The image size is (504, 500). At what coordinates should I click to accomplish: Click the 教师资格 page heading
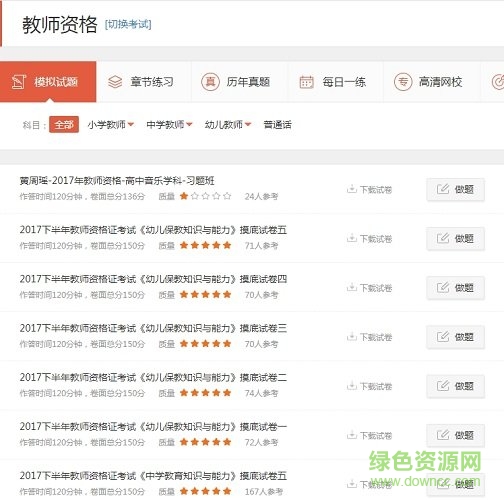click(60, 25)
